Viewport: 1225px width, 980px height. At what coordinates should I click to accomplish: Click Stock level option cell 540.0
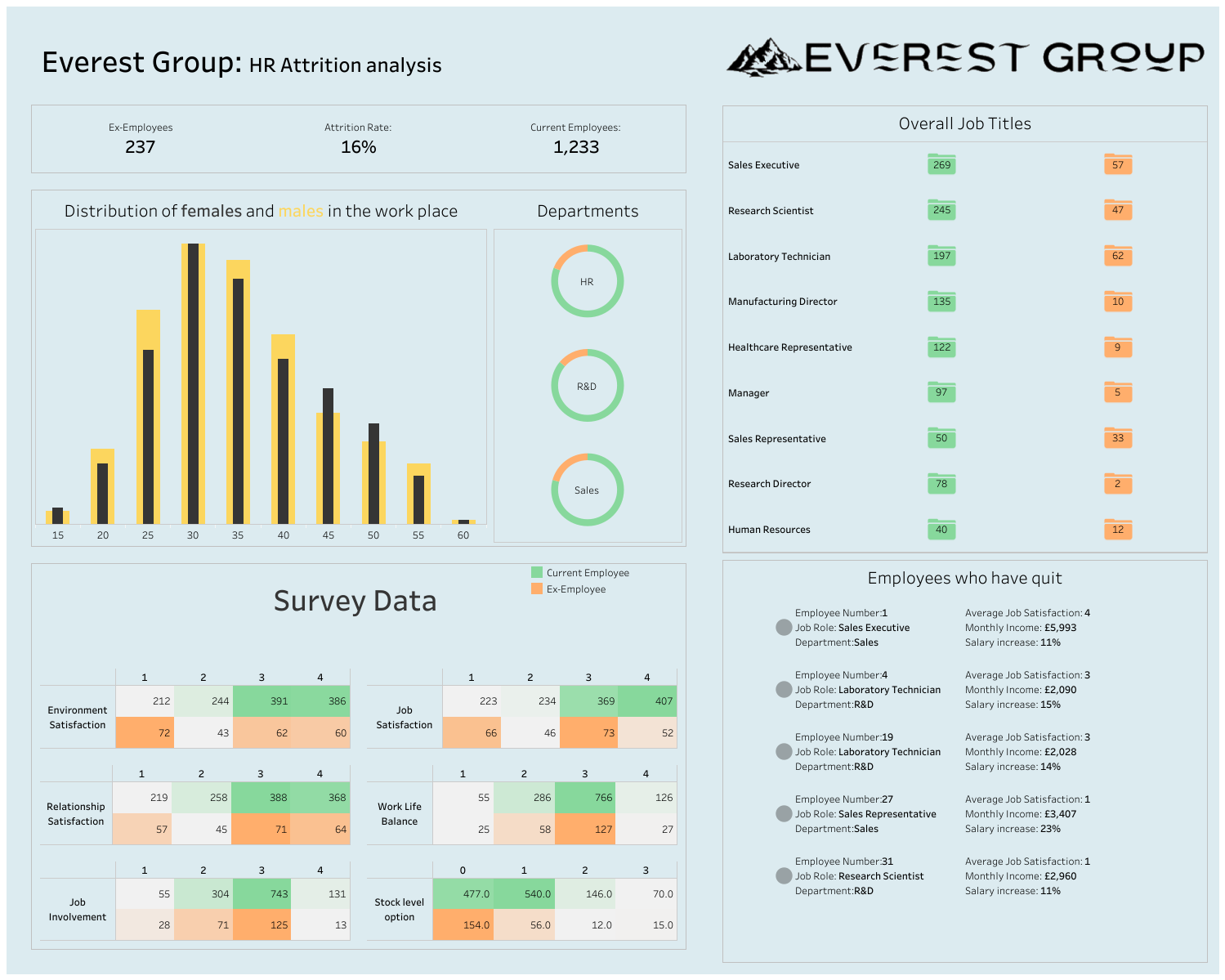[524, 894]
